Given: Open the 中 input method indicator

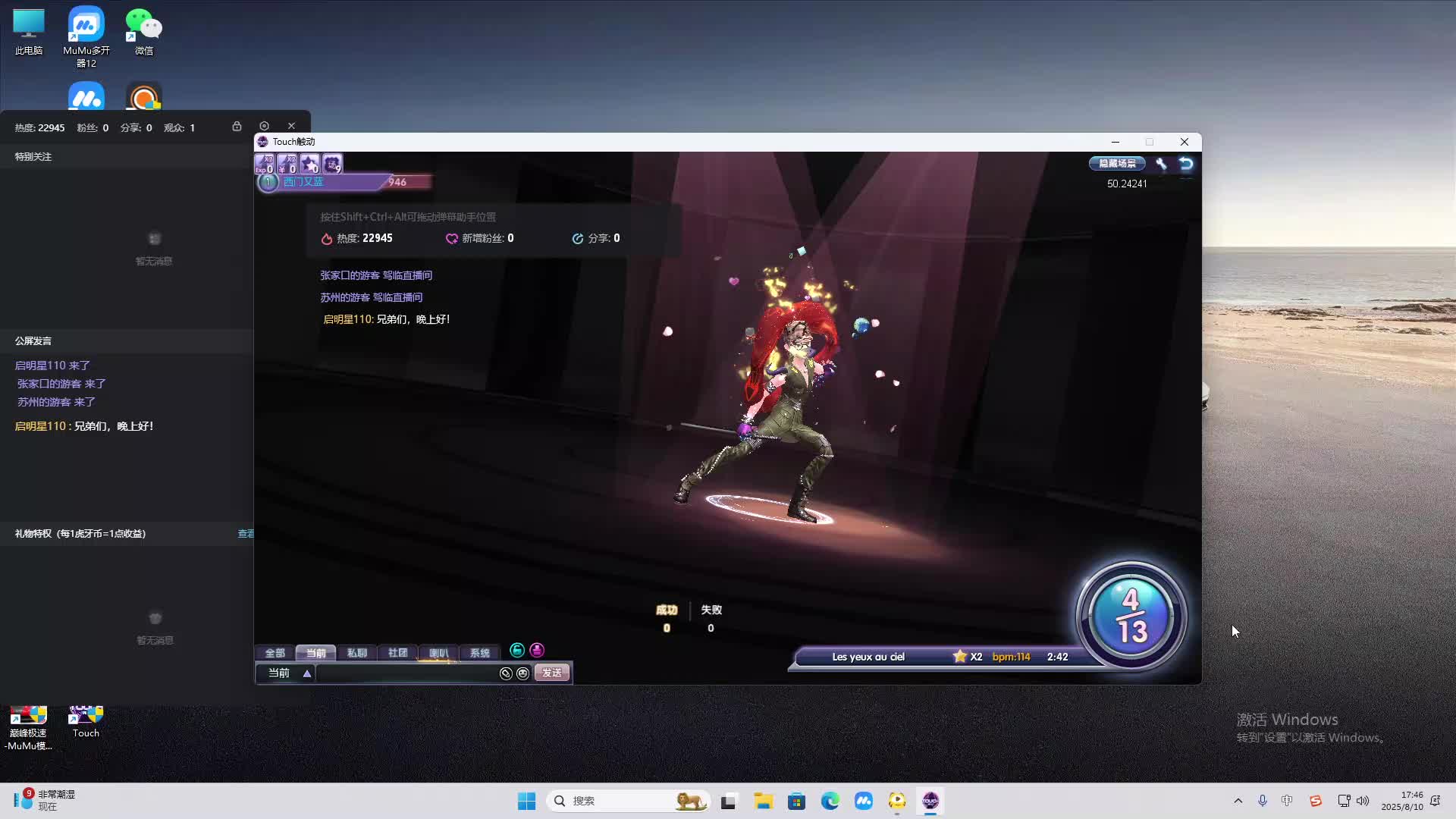Looking at the screenshot, I should (x=1287, y=801).
